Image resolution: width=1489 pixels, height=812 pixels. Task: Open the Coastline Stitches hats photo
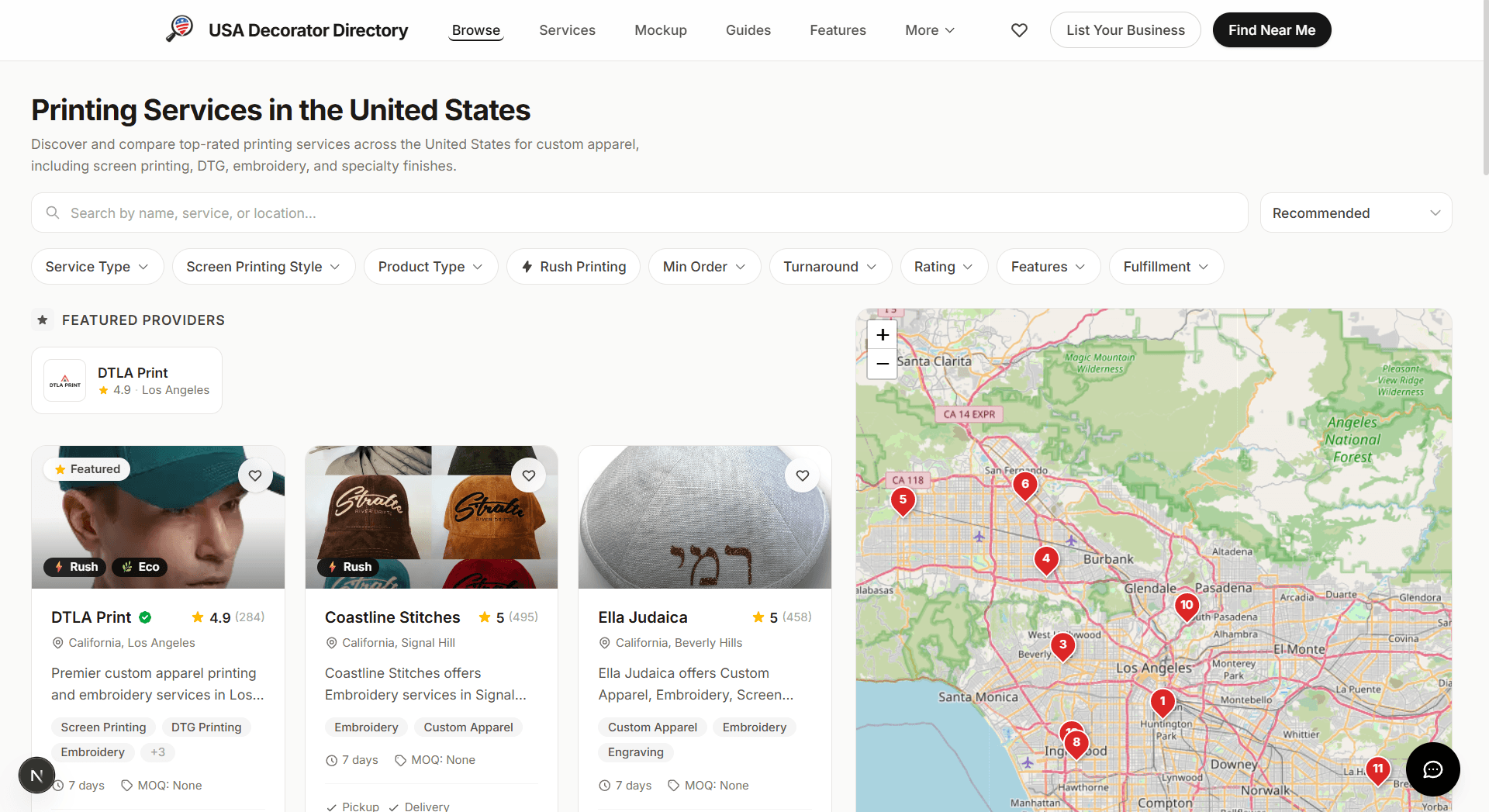coord(431,517)
